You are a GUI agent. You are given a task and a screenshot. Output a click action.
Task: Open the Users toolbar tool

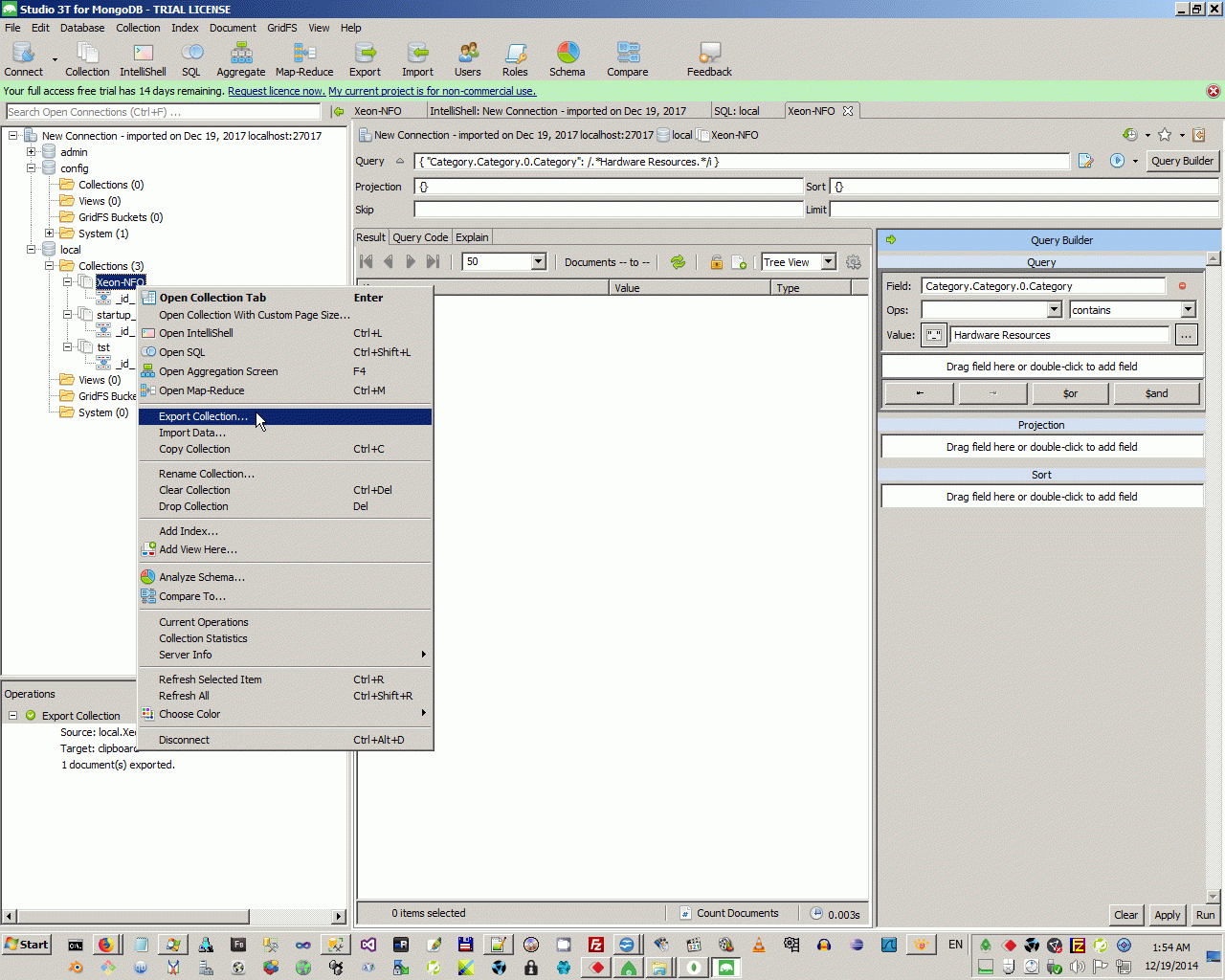468,59
